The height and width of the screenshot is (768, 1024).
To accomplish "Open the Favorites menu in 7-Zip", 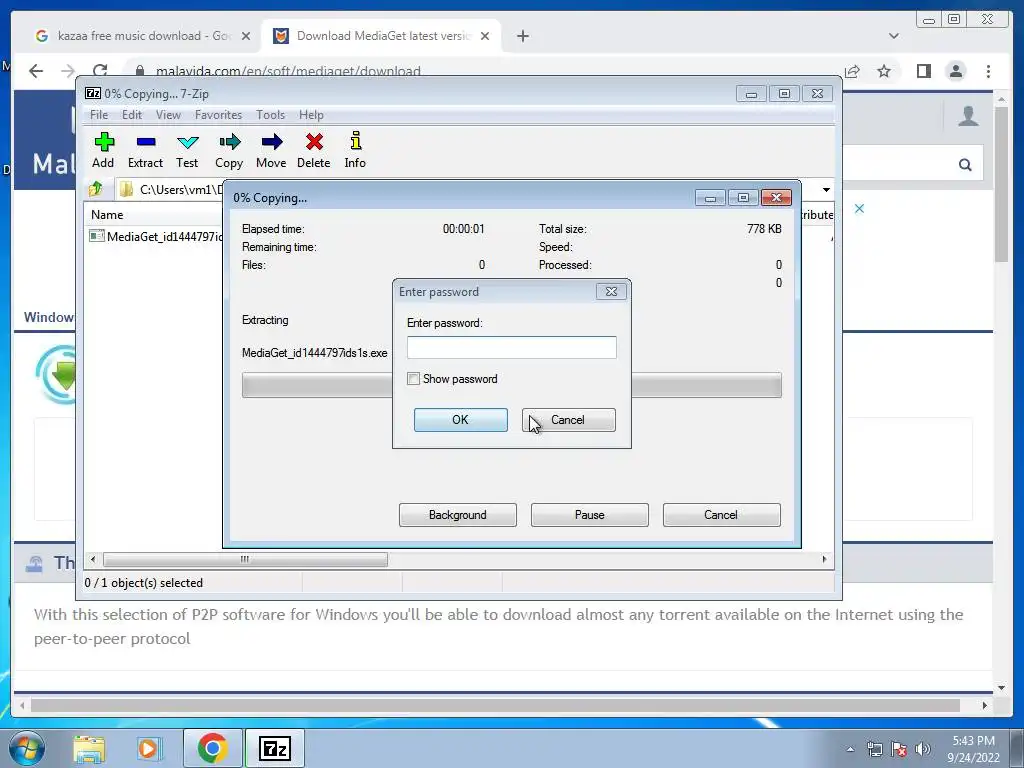I will click(x=218, y=115).
